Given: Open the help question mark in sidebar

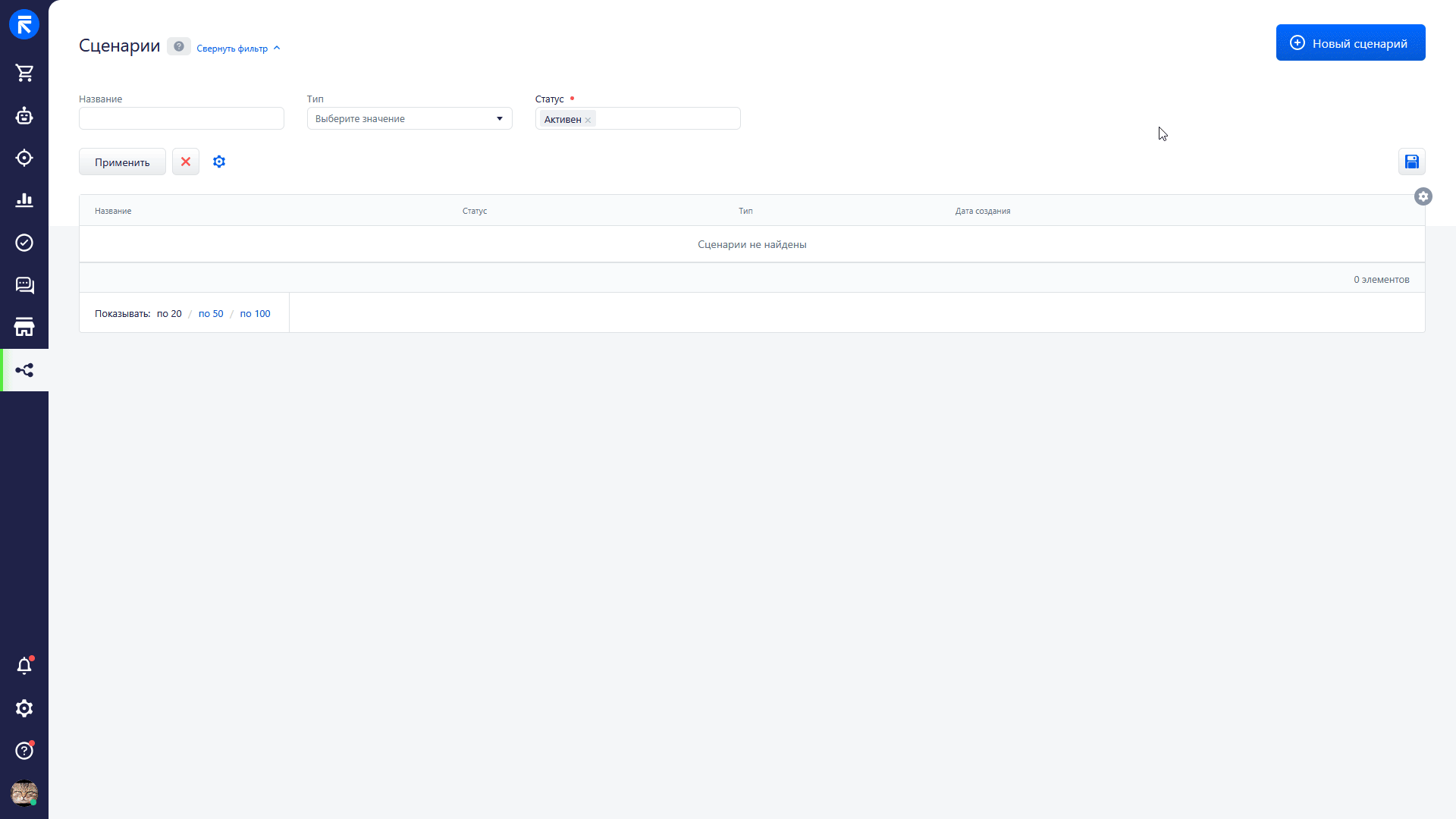Looking at the screenshot, I should pos(24,751).
